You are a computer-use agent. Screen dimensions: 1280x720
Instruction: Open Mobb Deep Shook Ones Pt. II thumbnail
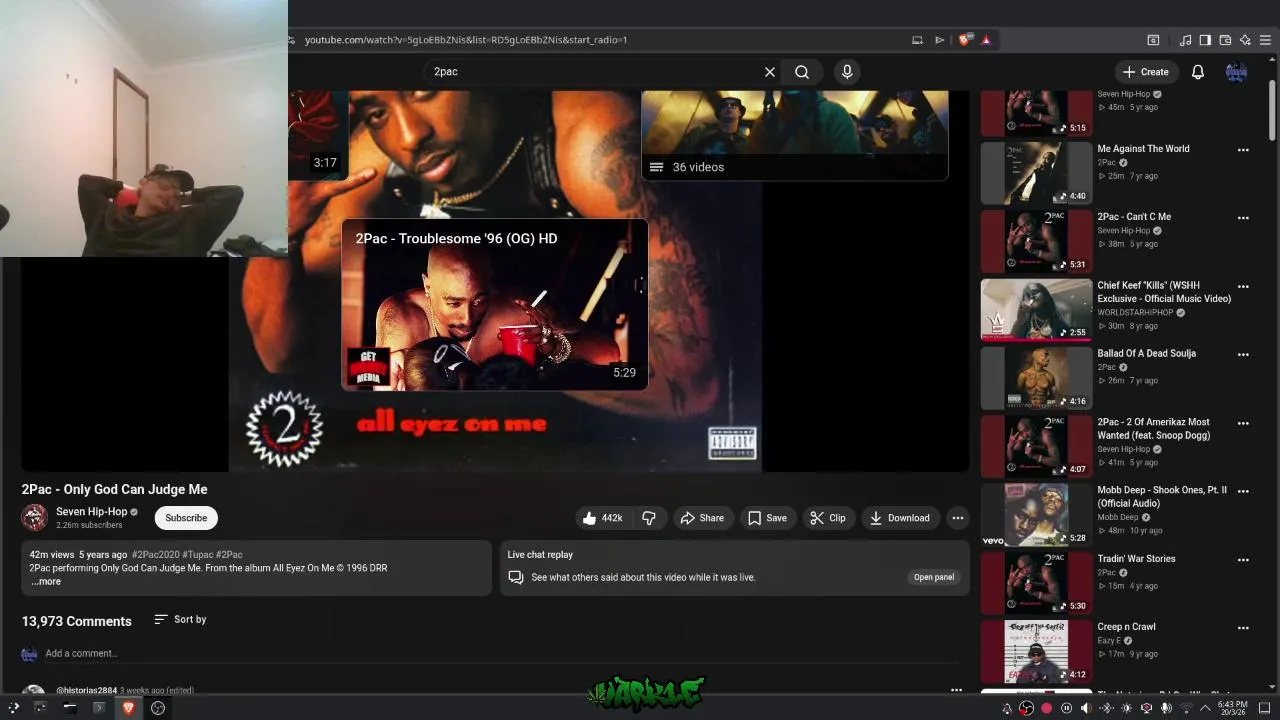point(1036,515)
